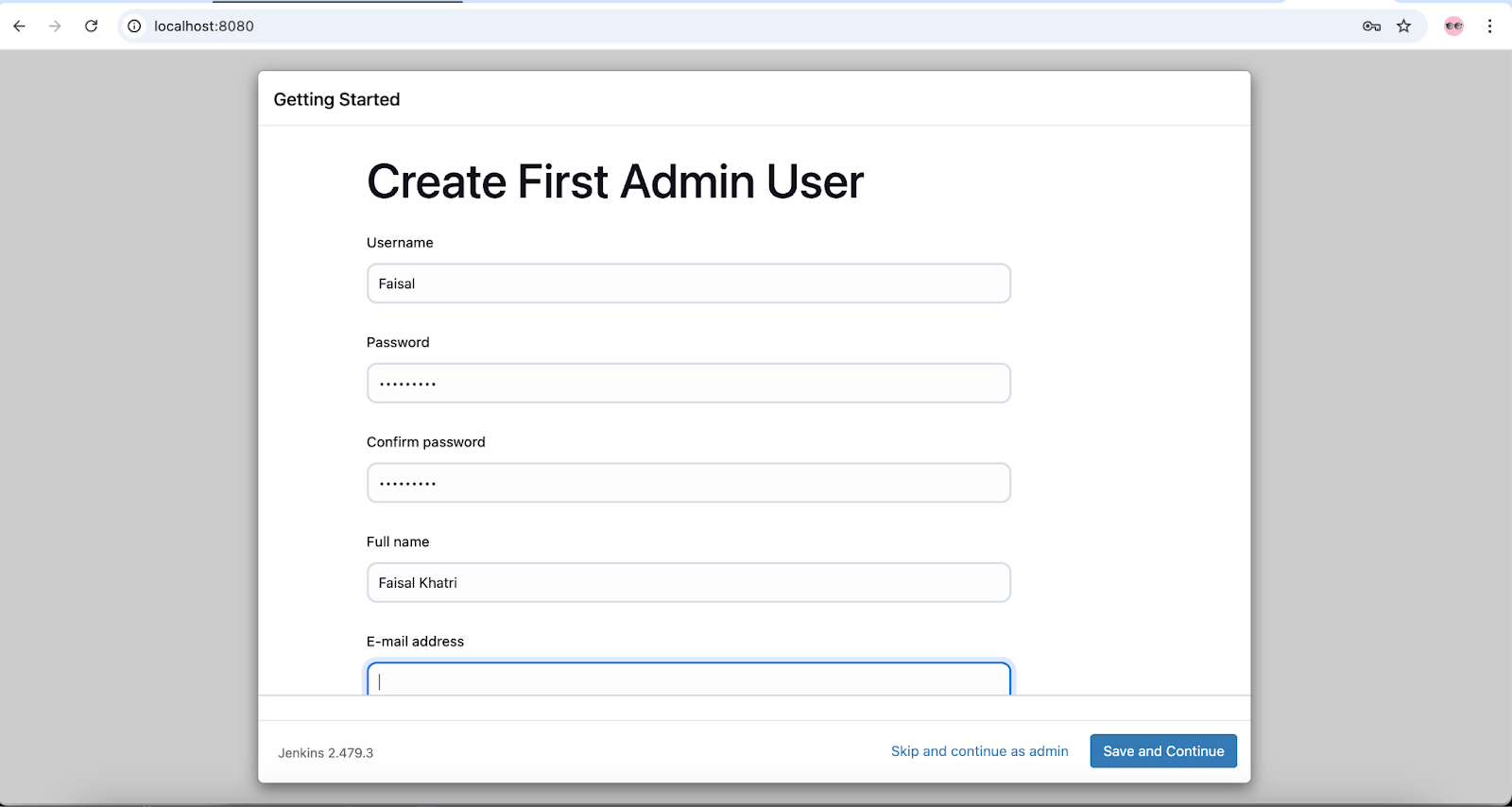Select the Confirm password field
Screen dimensions: 1512x807
click(x=688, y=483)
